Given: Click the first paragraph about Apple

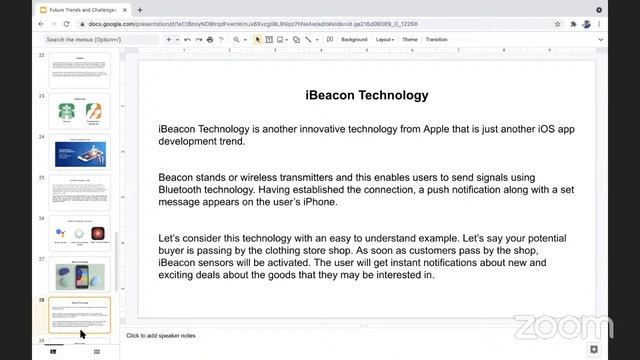Looking at the screenshot, I should pyautogui.click(x=366, y=135).
